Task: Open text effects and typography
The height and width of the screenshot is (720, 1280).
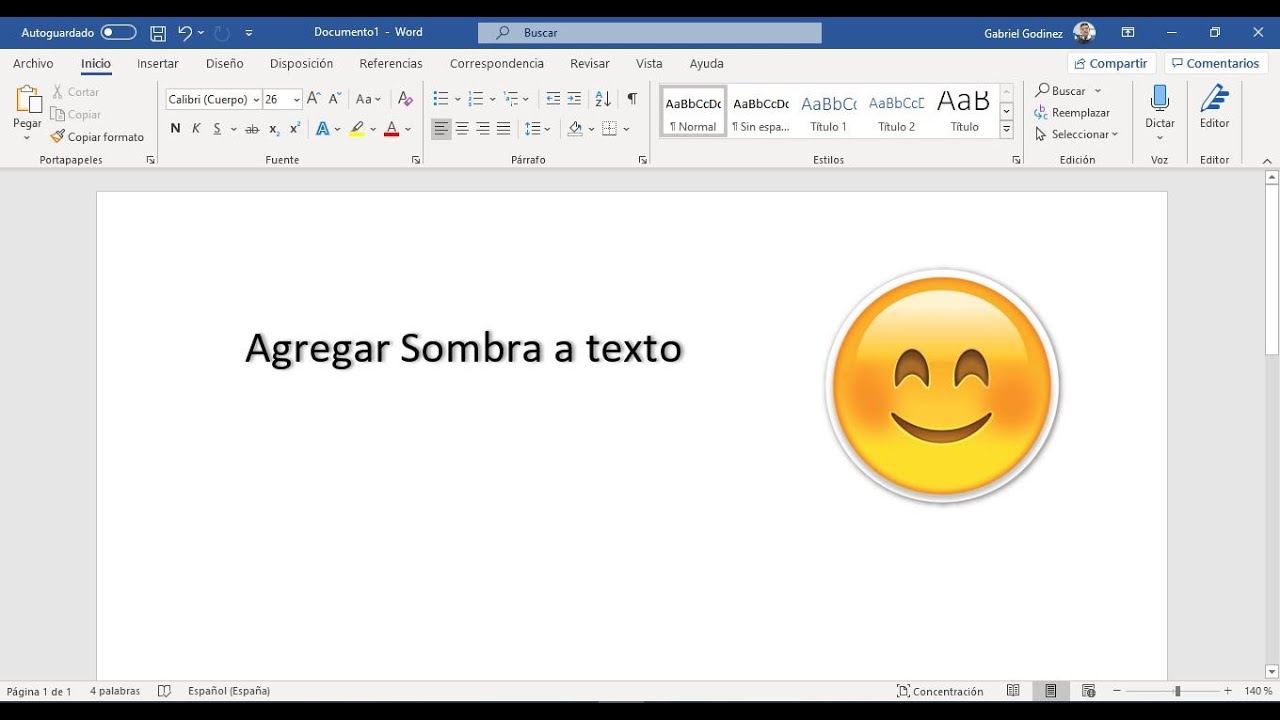Action: 322,129
